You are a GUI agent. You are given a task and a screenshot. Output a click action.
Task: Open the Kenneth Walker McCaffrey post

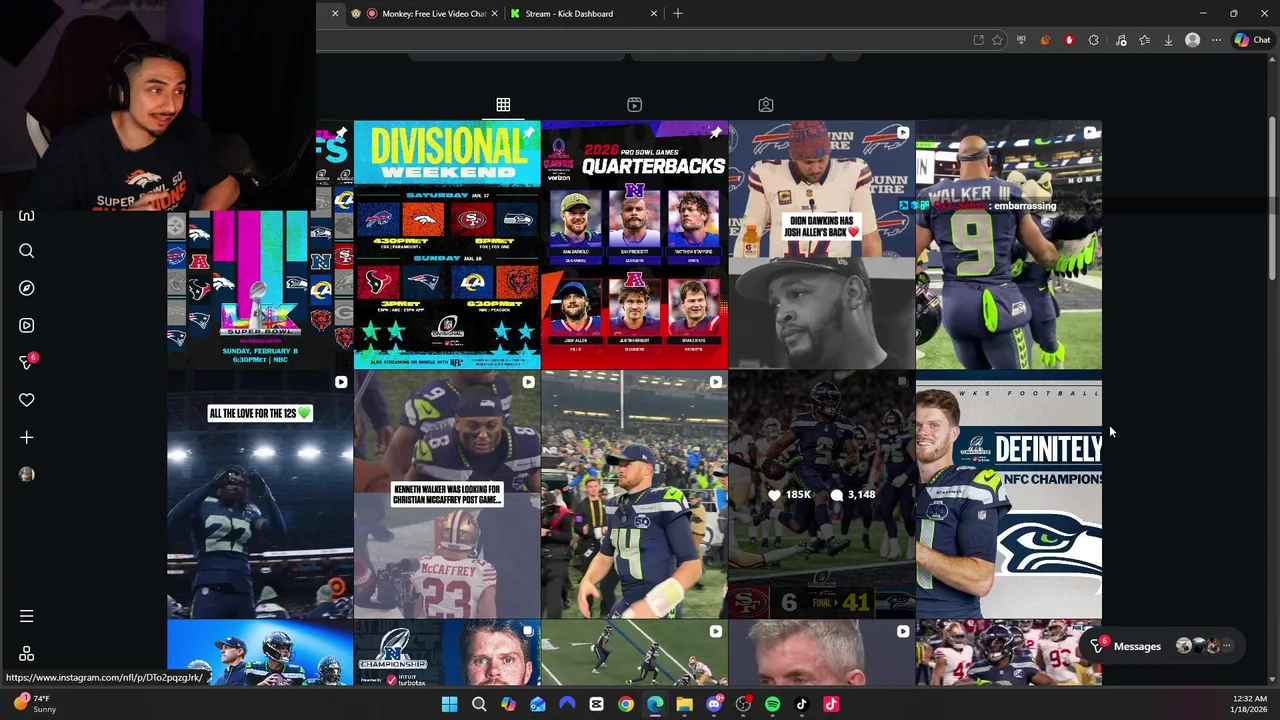pos(447,495)
